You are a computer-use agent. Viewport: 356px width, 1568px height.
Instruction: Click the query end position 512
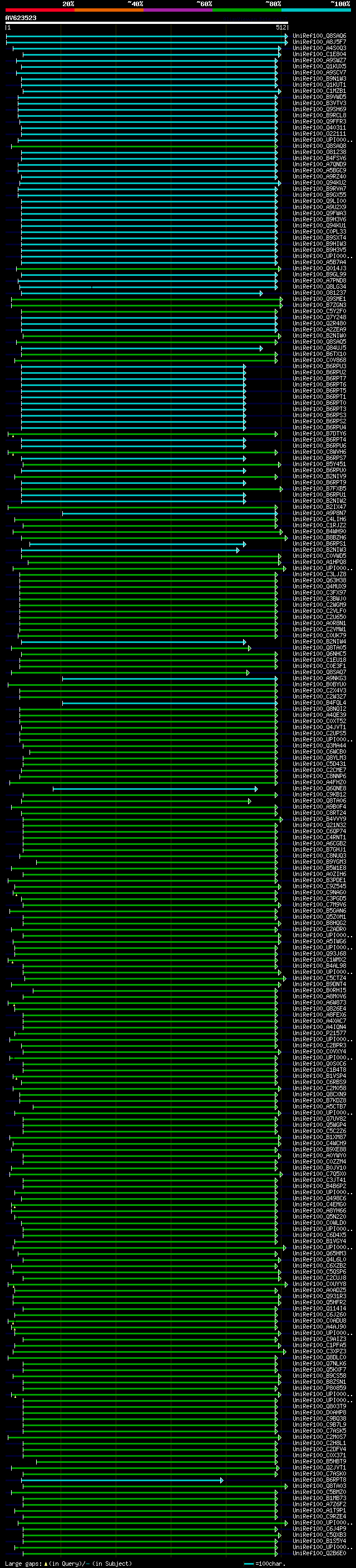click(x=280, y=27)
